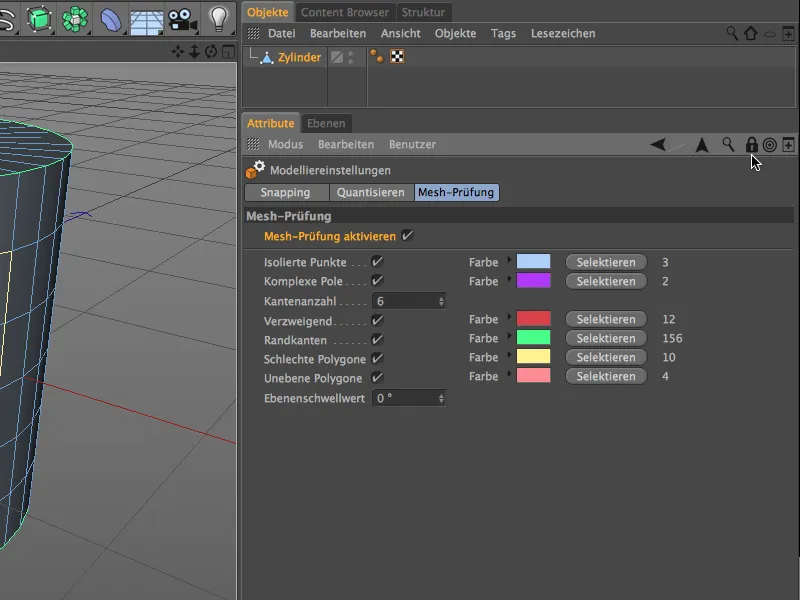Image resolution: width=800 pixels, height=600 pixels.
Task: Add a camera object from toolbar
Action: tap(182, 19)
